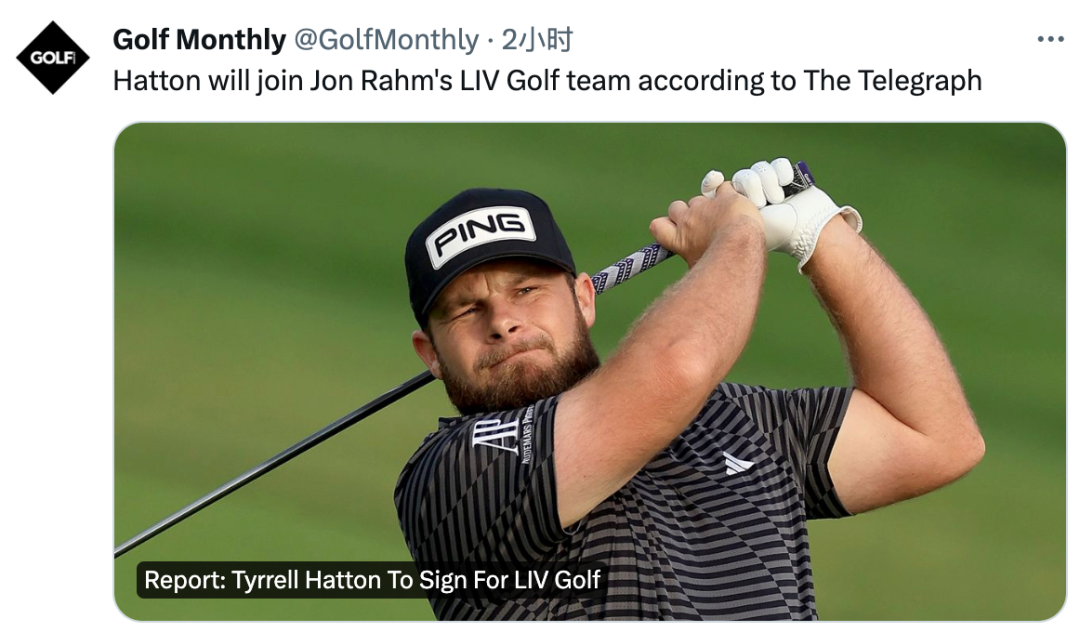
Task: Open the three-dot more options menu
Action: pyautogui.click(x=1050, y=39)
